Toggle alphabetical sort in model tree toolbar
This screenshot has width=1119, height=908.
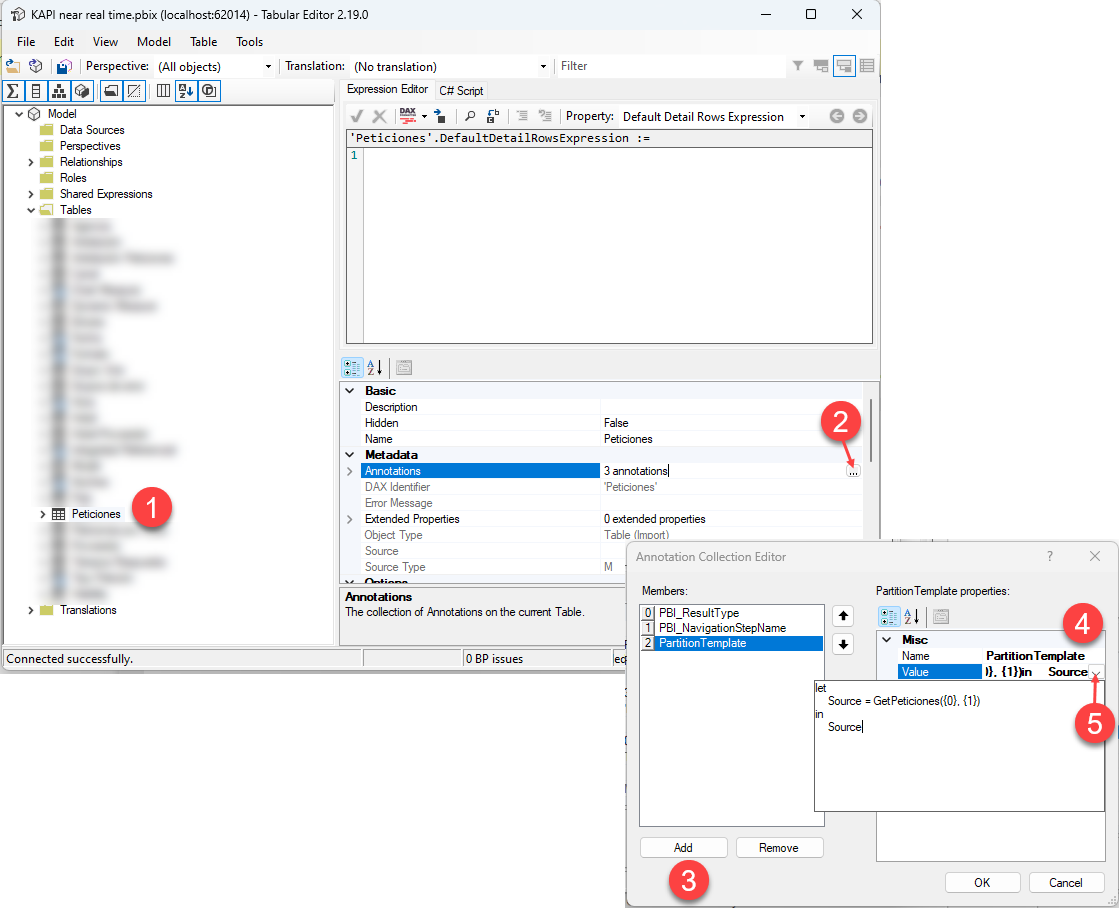(x=186, y=91)
